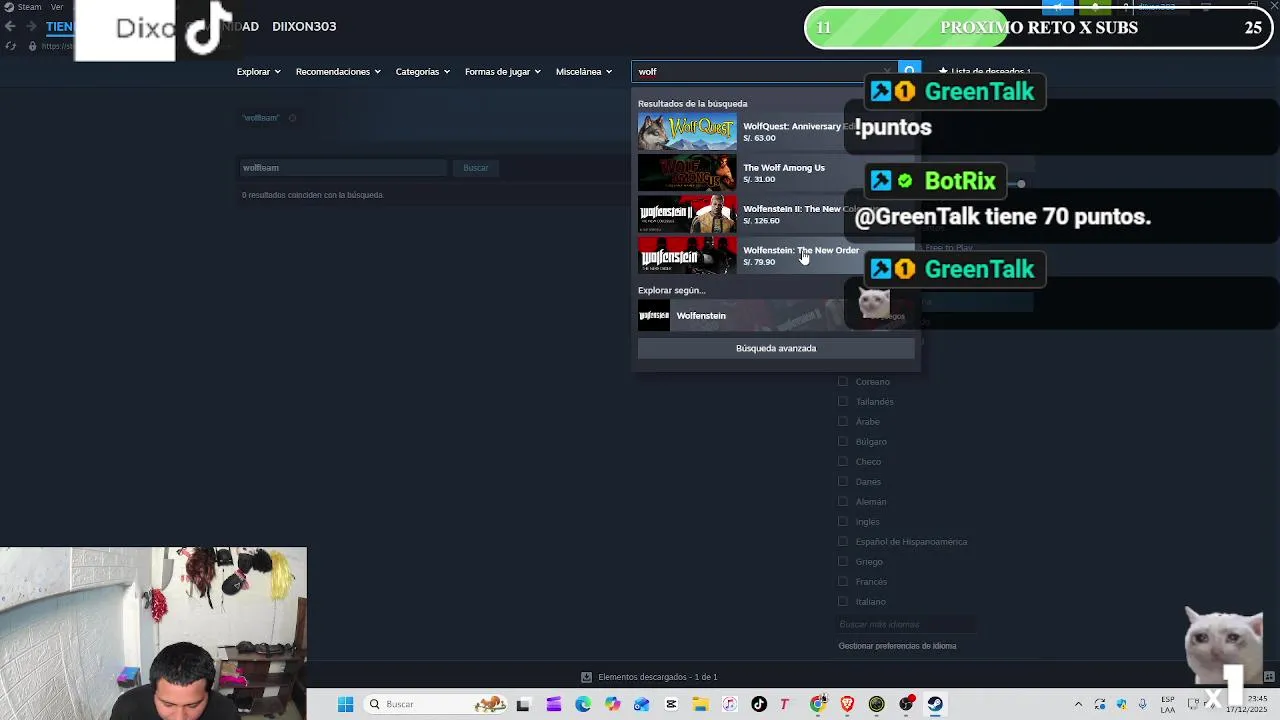Image resolution: width=1280 pixels, height=720 pixels.
Task: Check the Alemán language checkbox
Action: [843, 501]
